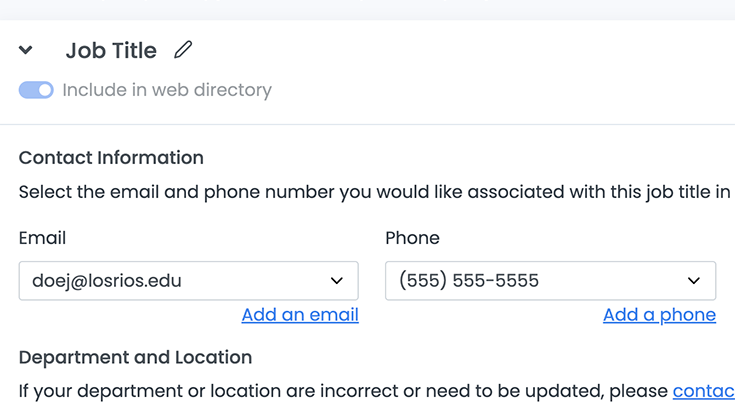Click the pencil icon beside Job Title
The height and width of the screenshot is (414, 735).
click(183, 50)
